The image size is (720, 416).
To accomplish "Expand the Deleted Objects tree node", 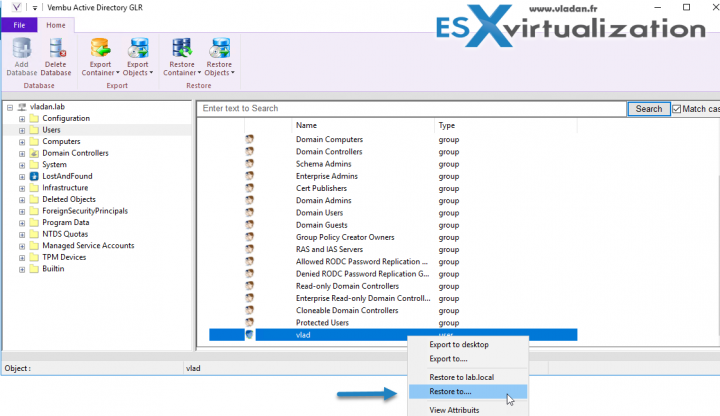I will (x=22, y=200).
